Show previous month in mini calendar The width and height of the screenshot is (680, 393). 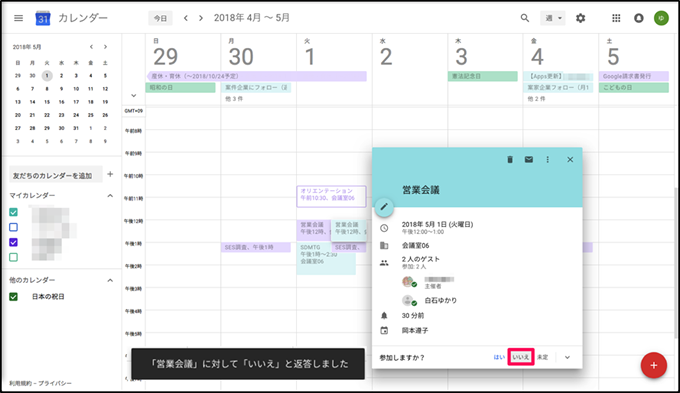point(91,47)
